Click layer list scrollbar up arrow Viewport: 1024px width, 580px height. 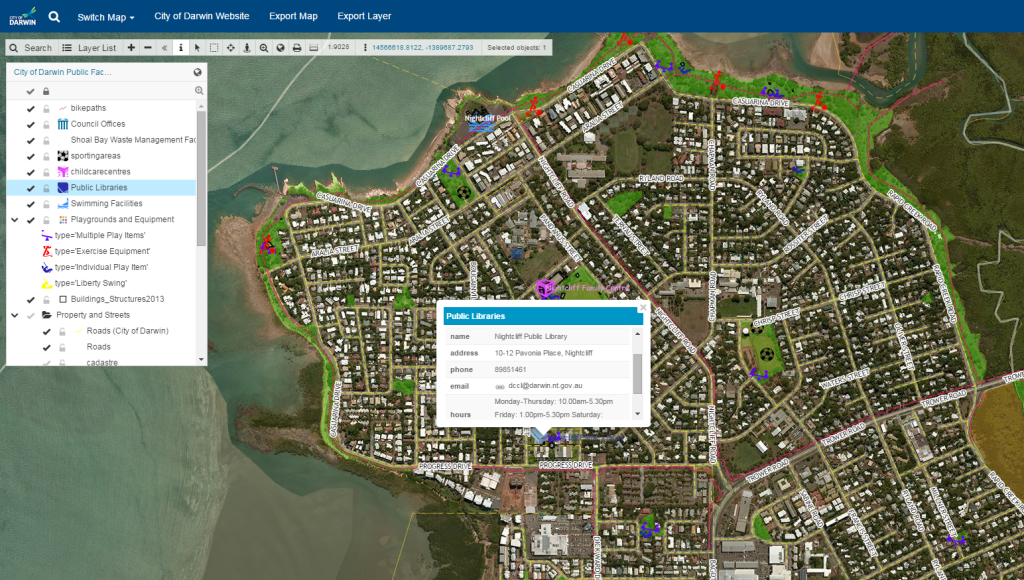pyautogui.click(x=201, y=106)
